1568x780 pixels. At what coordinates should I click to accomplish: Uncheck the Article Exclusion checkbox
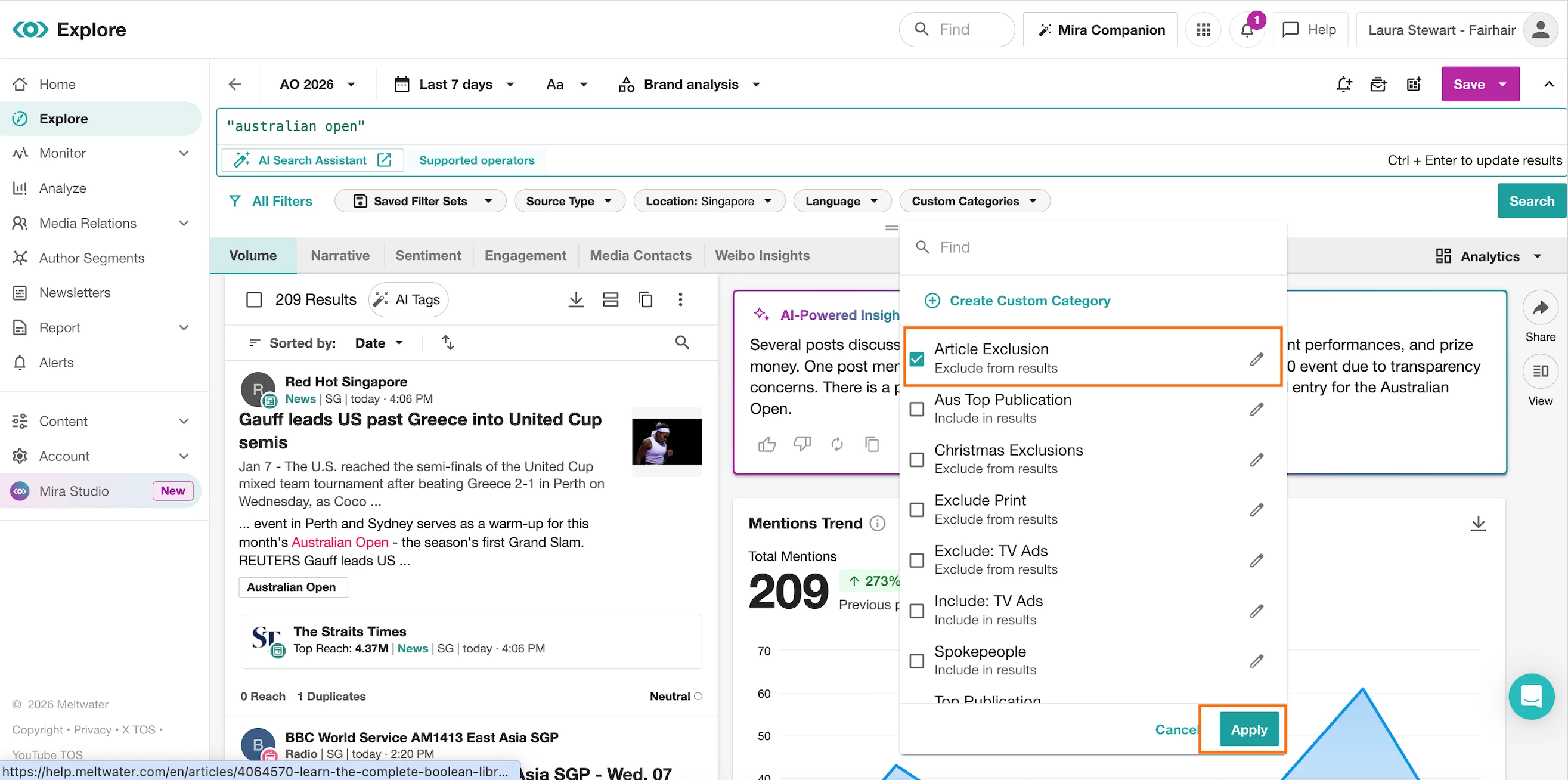(x=917, y=358)
